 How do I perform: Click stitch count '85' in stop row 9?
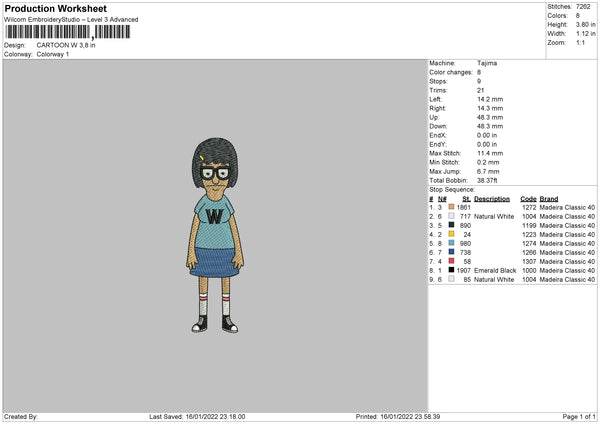[x=467, y=280]
